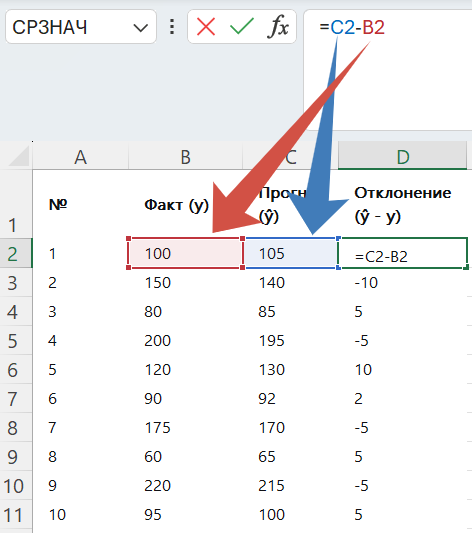Click the Select All corner triangle

[18, 156]
